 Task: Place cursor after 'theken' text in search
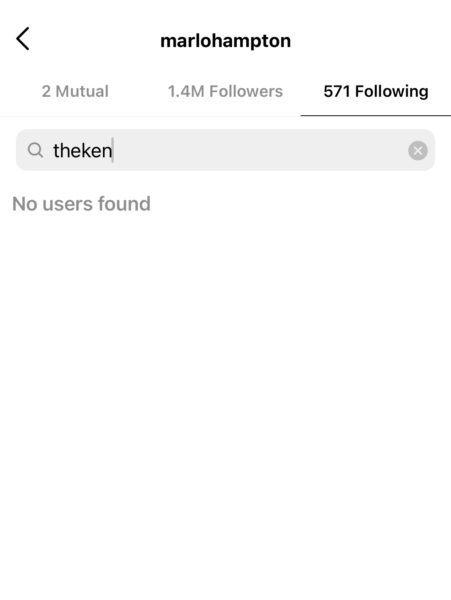(x=113, y=150)
